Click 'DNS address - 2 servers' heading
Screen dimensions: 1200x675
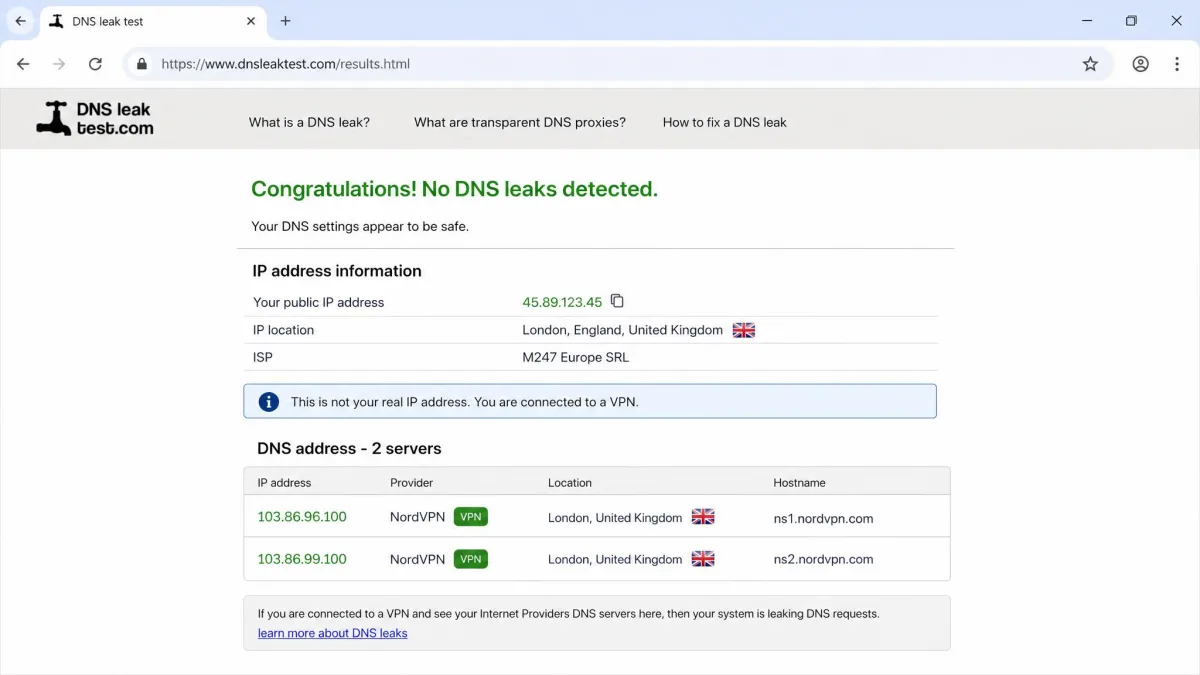coord(349,448)
